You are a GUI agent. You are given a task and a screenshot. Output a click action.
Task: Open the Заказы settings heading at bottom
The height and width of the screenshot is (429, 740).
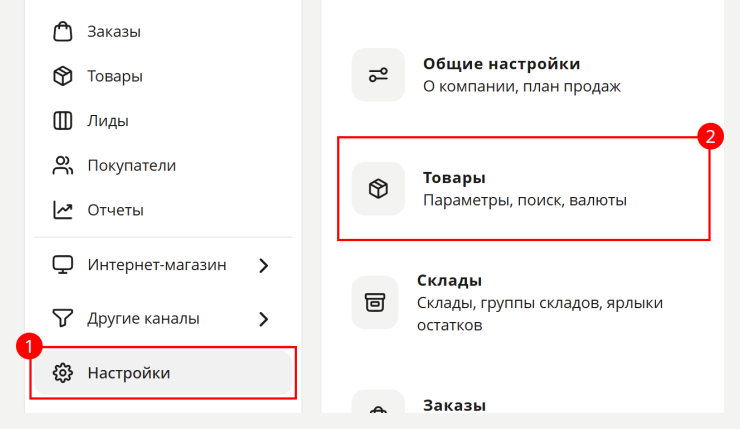coord(454,405)
